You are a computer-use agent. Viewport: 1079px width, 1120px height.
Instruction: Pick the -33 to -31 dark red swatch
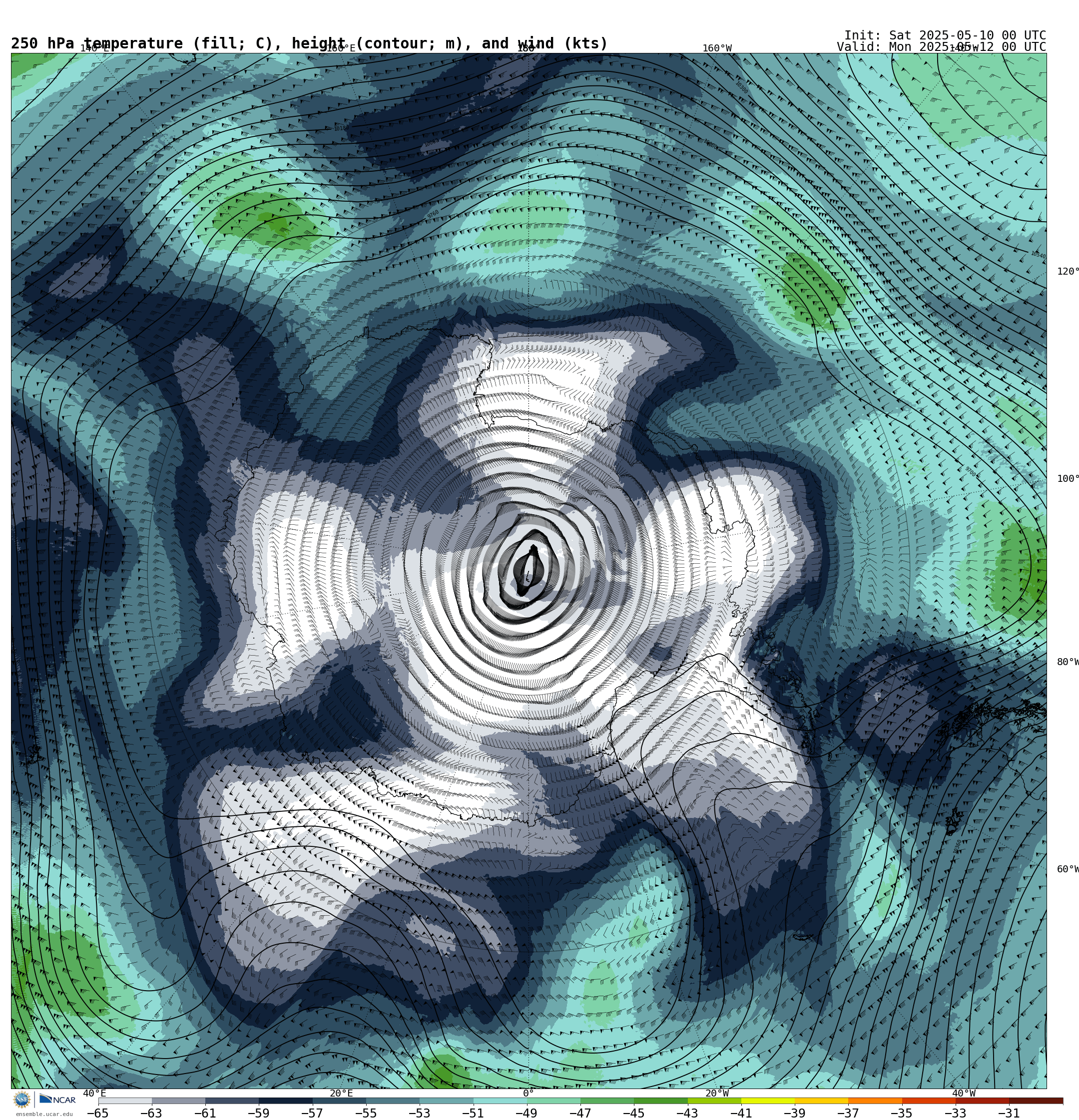point(983,1101)
